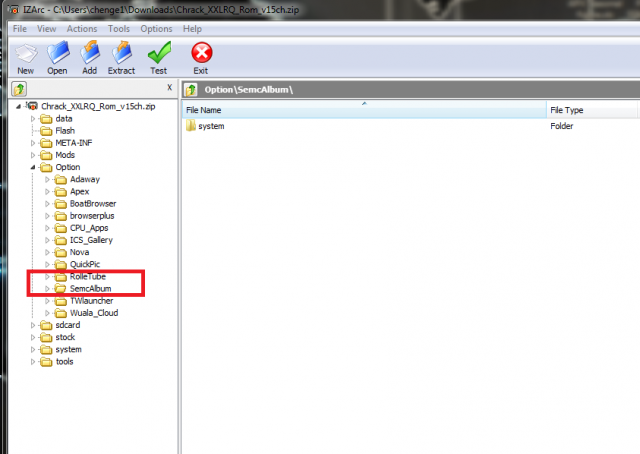This screenshot has width=640, height=454.
Task: Close the folder tree pane with X
Action: pyautogui.click(x=169, y=87)
